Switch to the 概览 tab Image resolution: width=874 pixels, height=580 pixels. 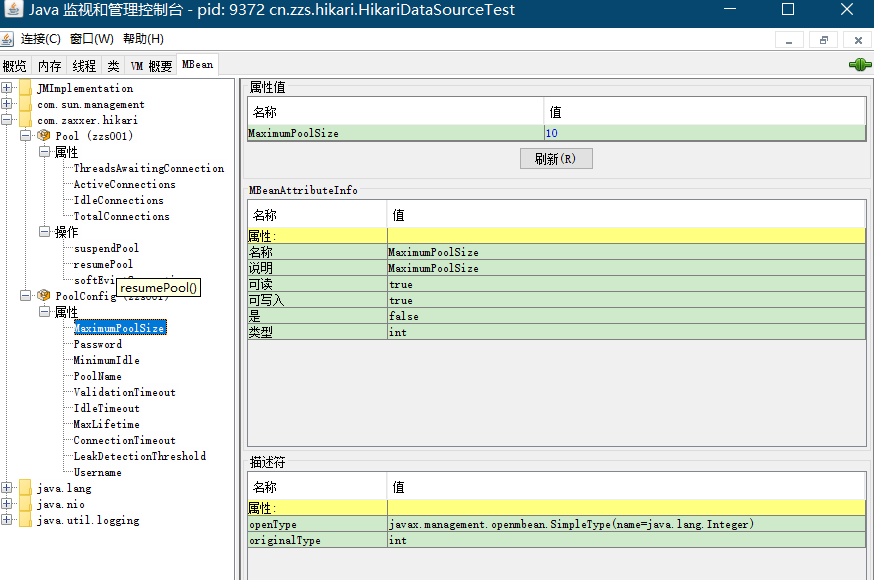(x=14, y=66)
